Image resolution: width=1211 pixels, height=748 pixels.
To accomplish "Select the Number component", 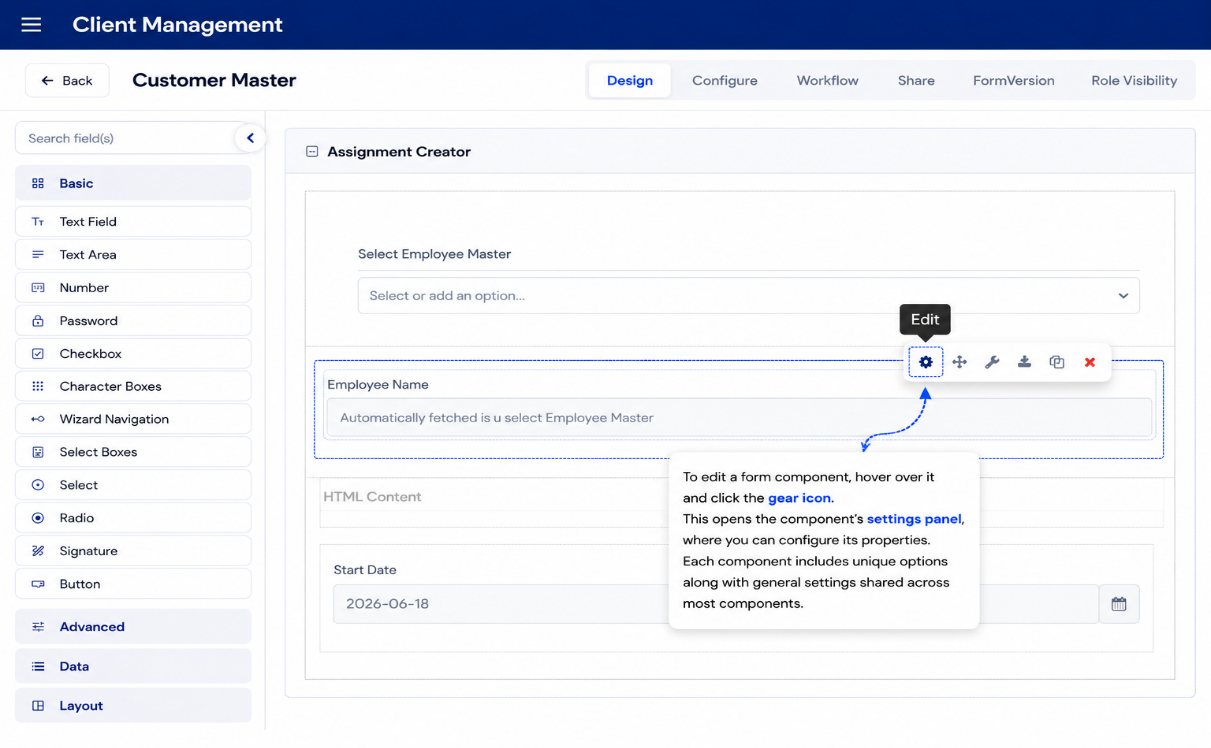I will click(133, 288).
